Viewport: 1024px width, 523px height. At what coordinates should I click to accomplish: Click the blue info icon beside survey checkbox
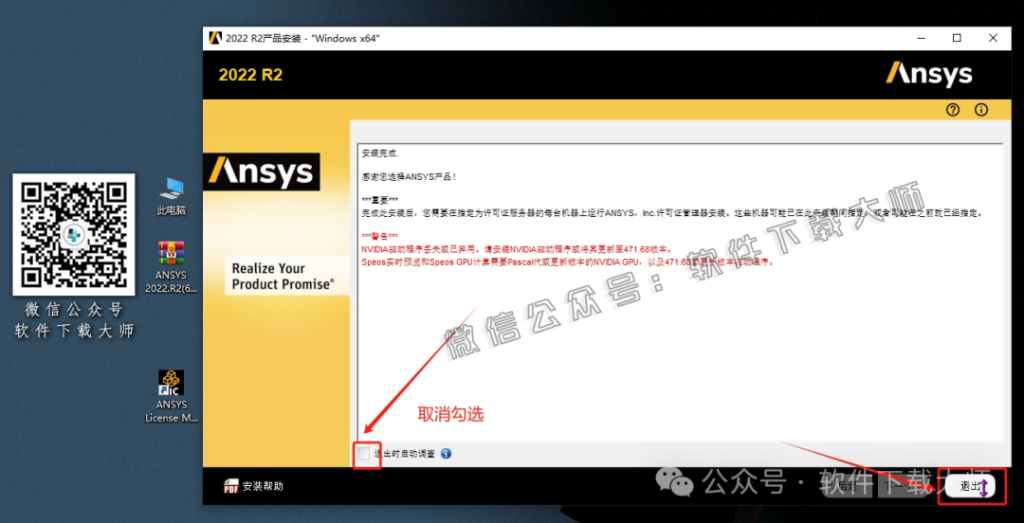tap(446, 454)
